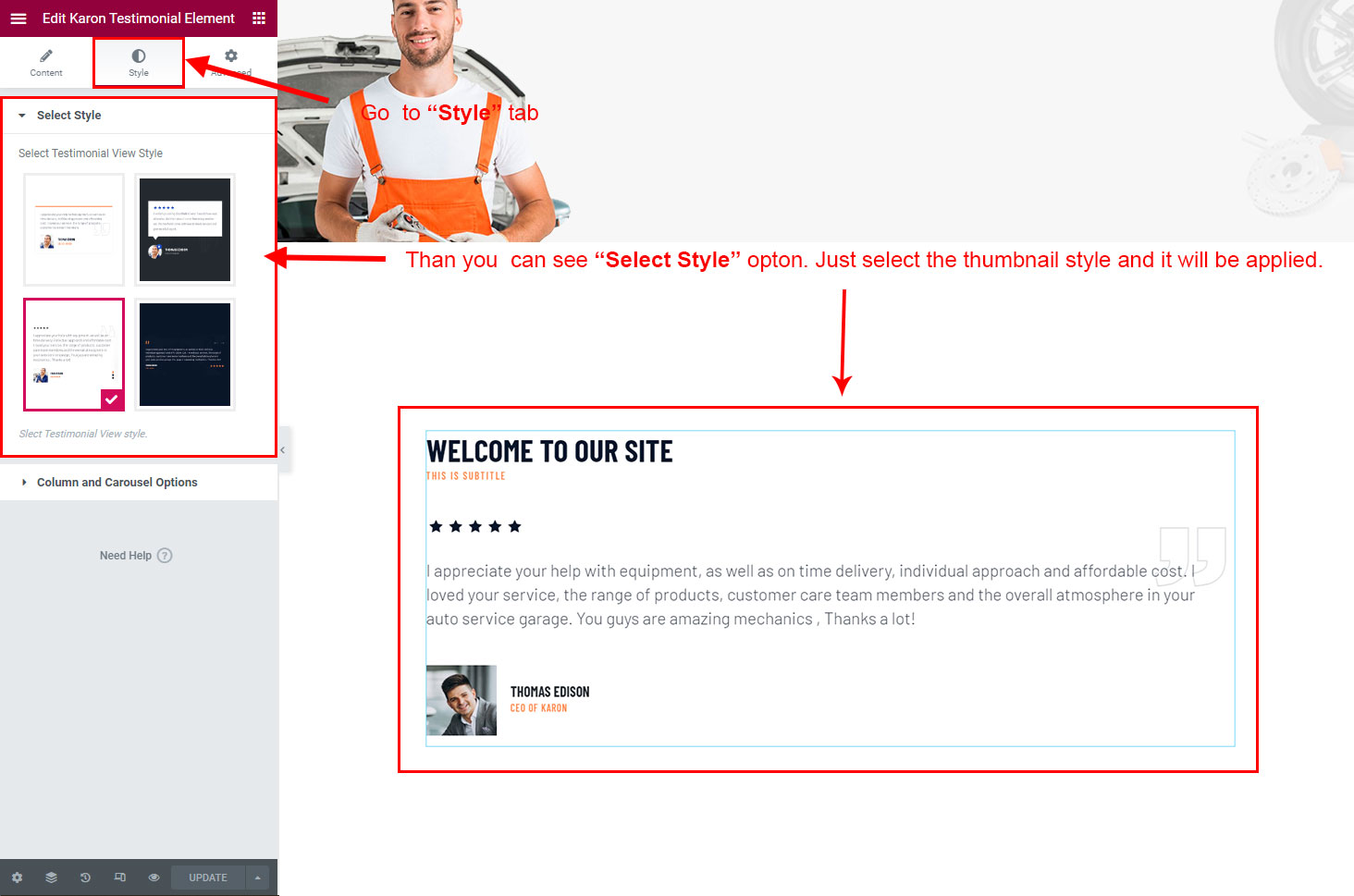Open the History icon in bottom bar
This screenshot has height=896, width=1354.
pyautogui.click(x=85, y=878)
